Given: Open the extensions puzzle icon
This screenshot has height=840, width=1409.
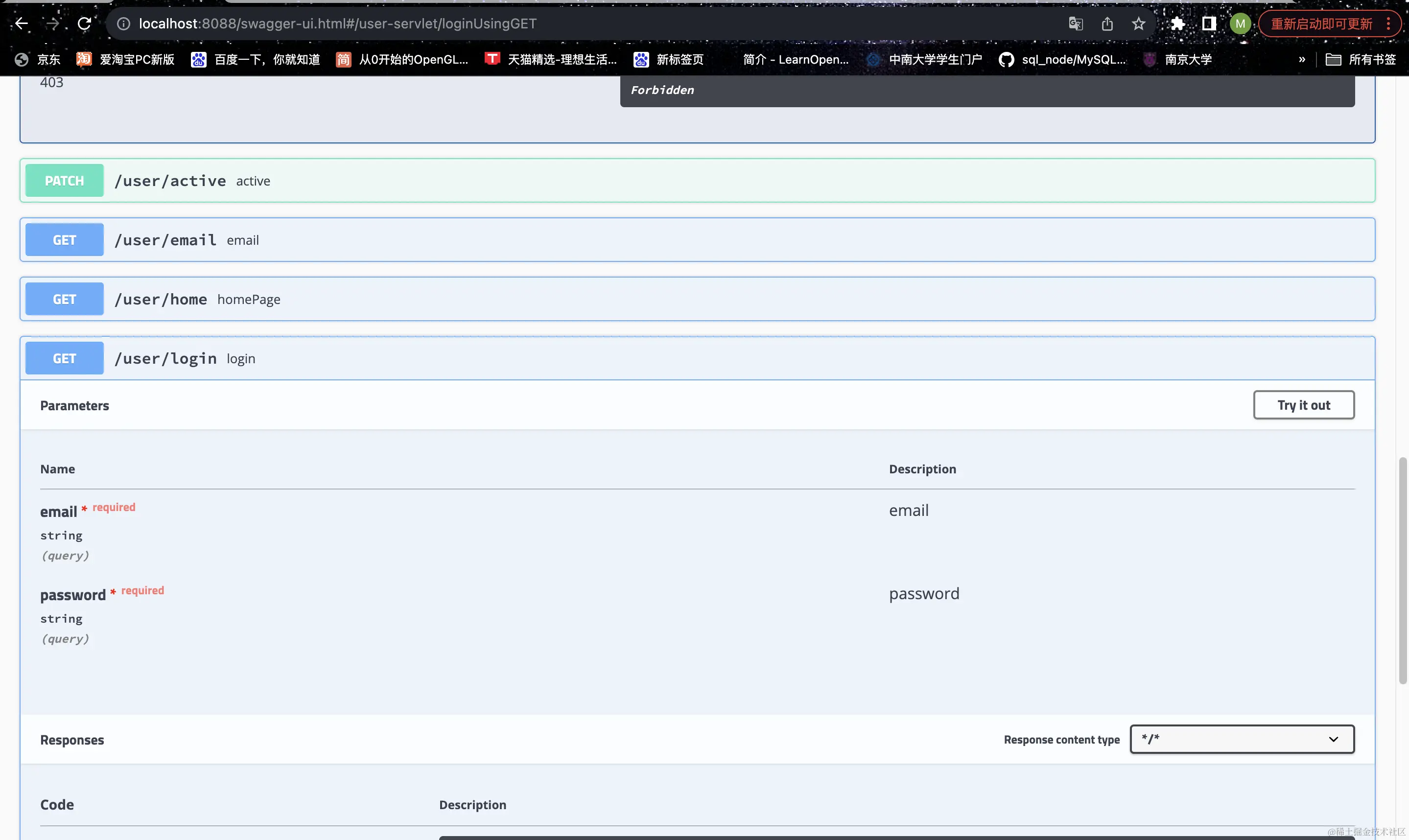Looking at the screenshot, I should (x=1177, y=23).
